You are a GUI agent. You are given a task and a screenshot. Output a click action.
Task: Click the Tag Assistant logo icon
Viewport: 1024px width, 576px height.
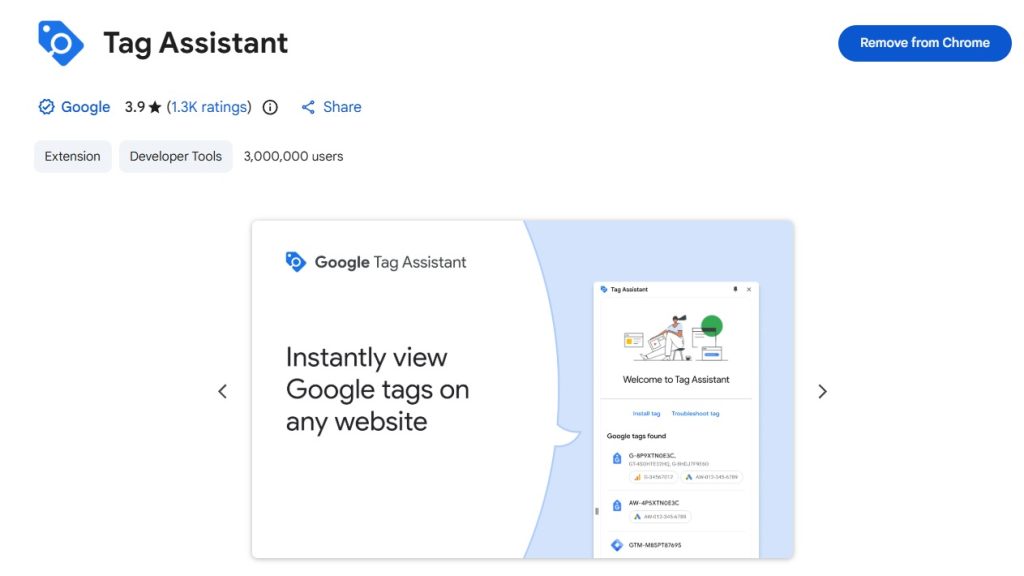click(x=61, y=42)
